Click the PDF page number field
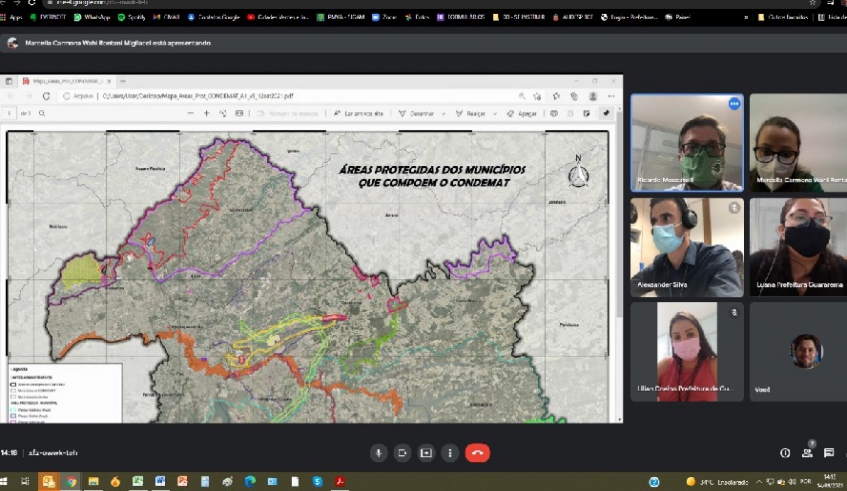 pos(9,113)
